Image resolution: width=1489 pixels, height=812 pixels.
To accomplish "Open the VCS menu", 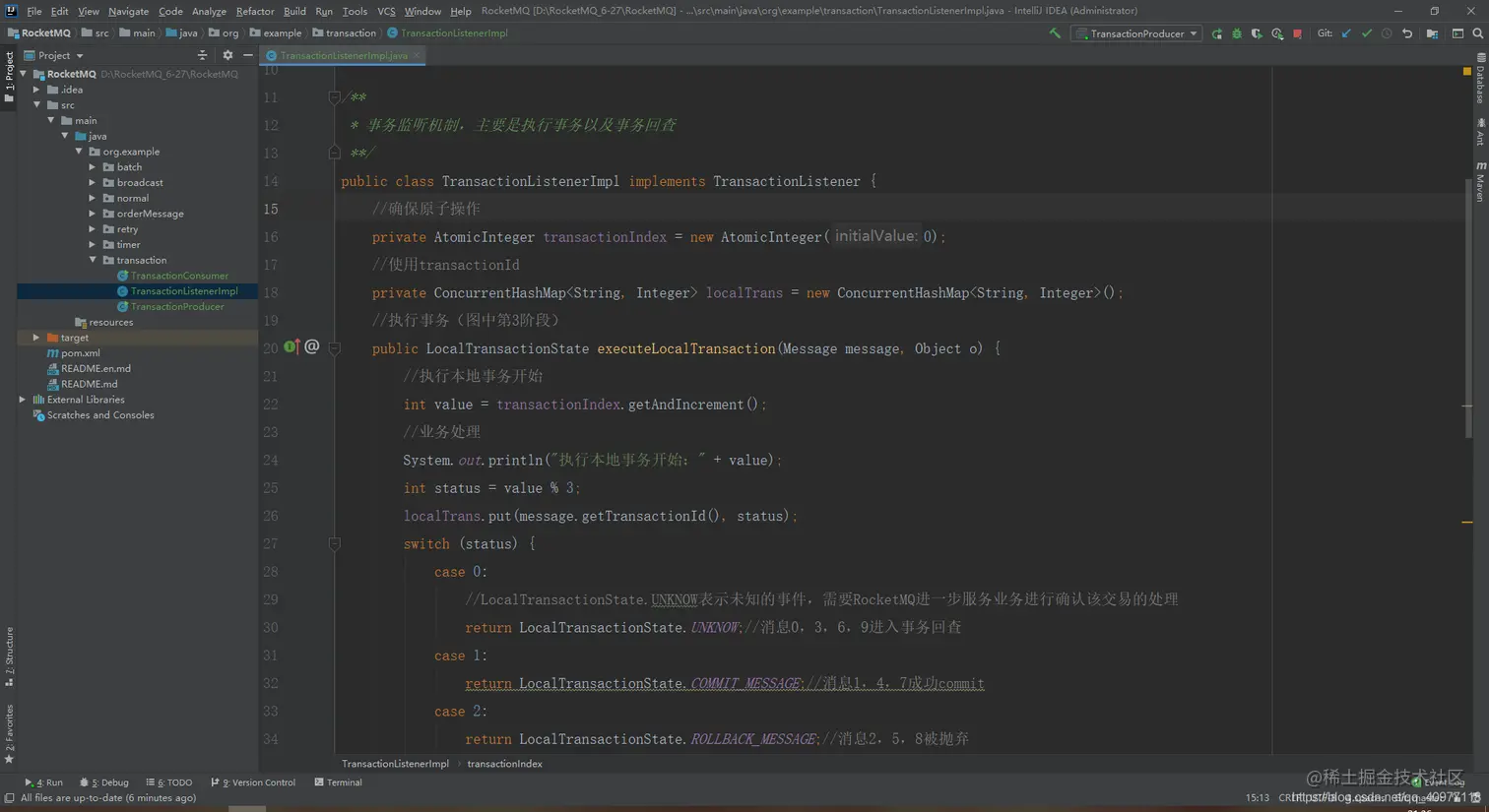I will [386, 11].
